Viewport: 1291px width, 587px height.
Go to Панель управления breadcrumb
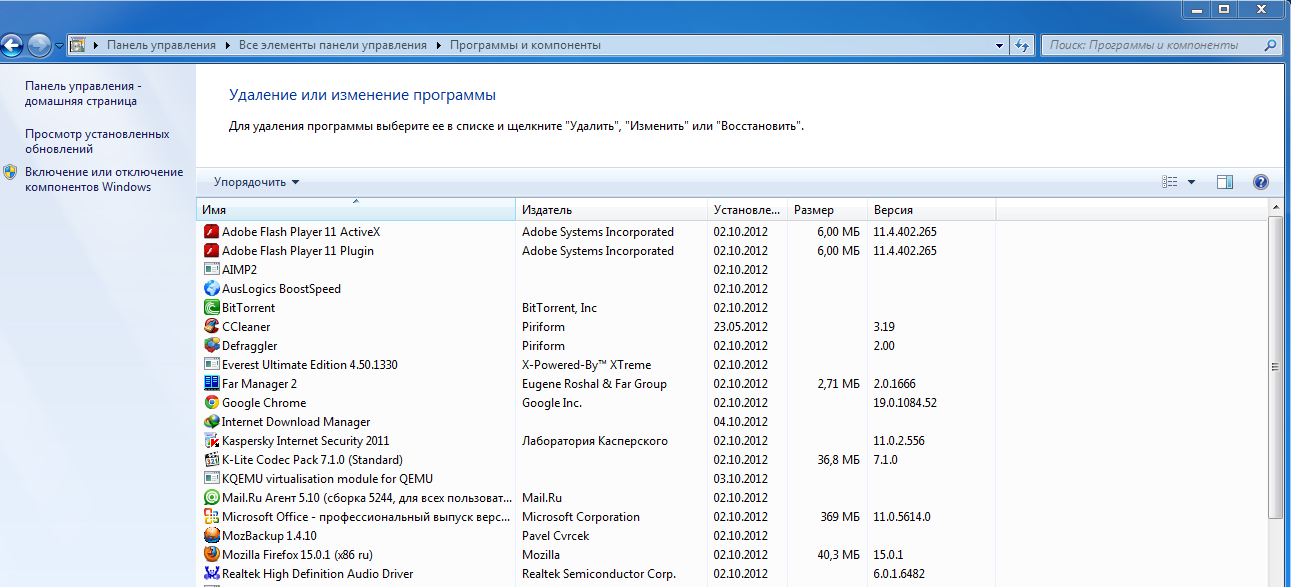click(161, 45)
